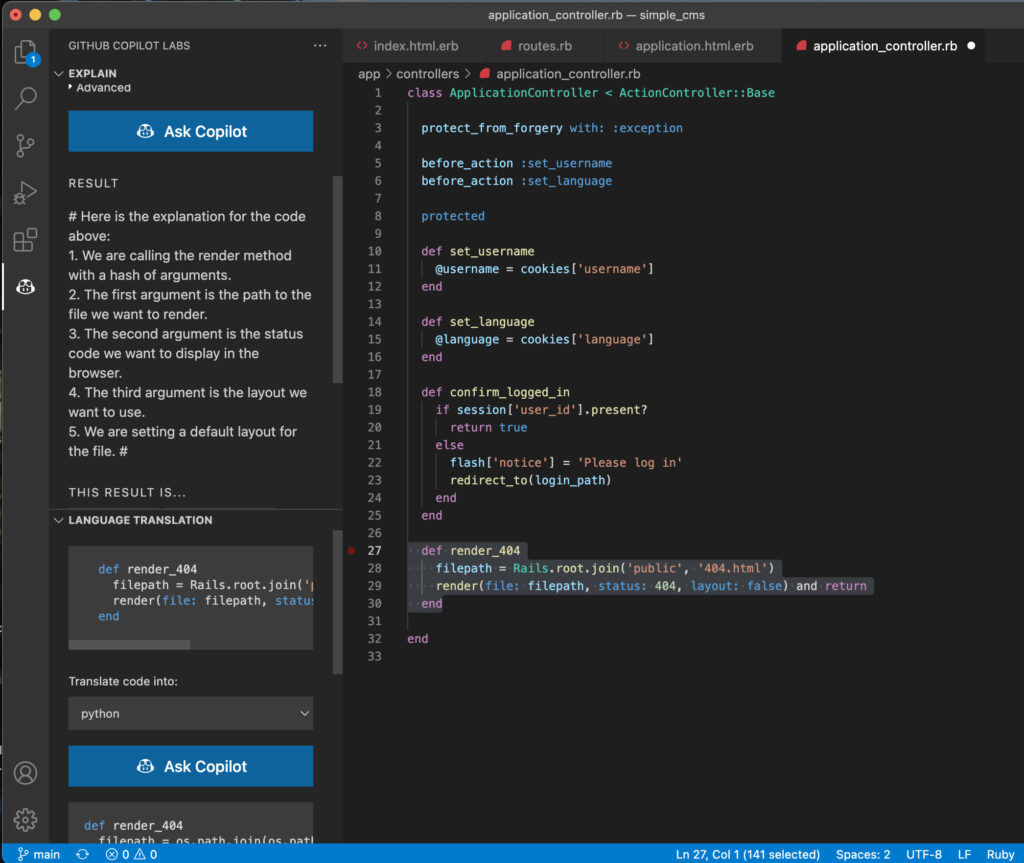This screenshot has width=1024, height=863.
Task: Click the 'return true' line on line 20
Action: pos(488,427)
